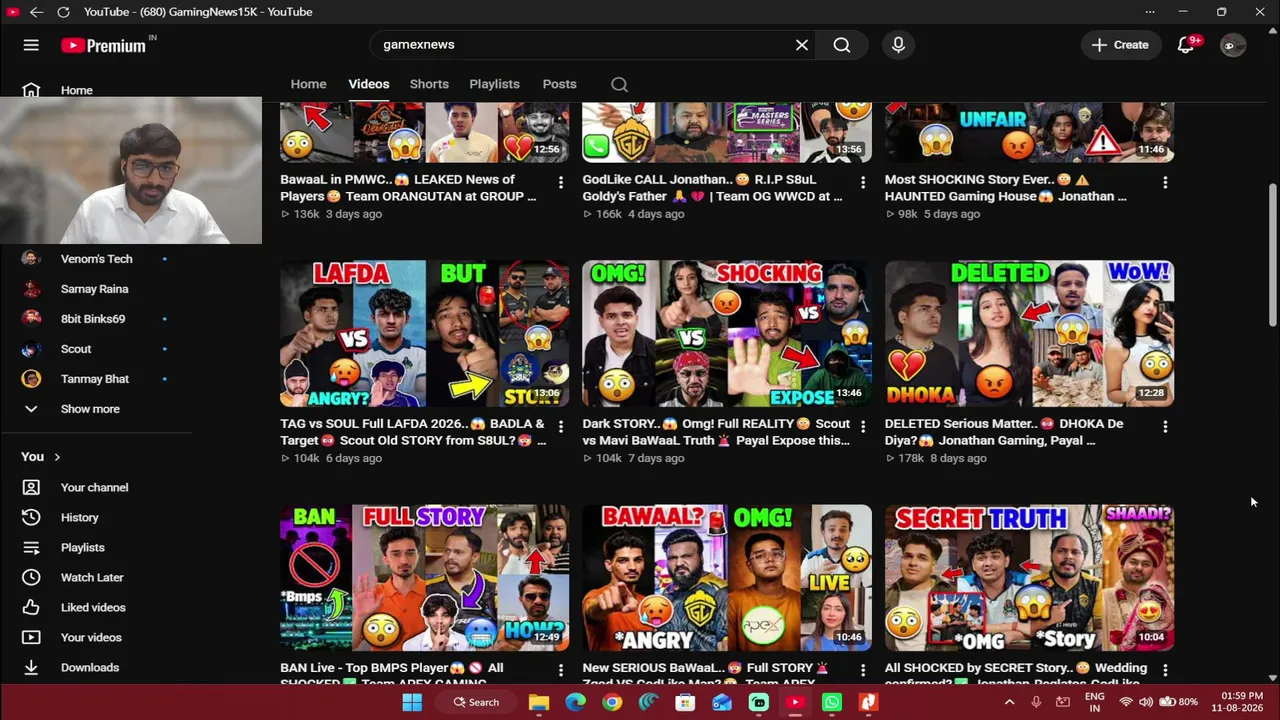Image resolution: width=1280 pixels, height=720 pixels.
Task: Open more options for TAG vs SOUL video
Action: (x=560, y=426)
